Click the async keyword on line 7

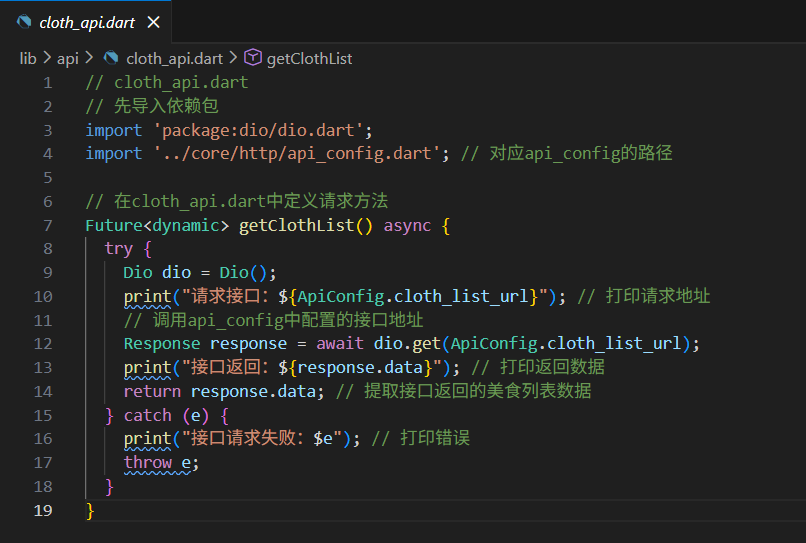tap(407, 225)
